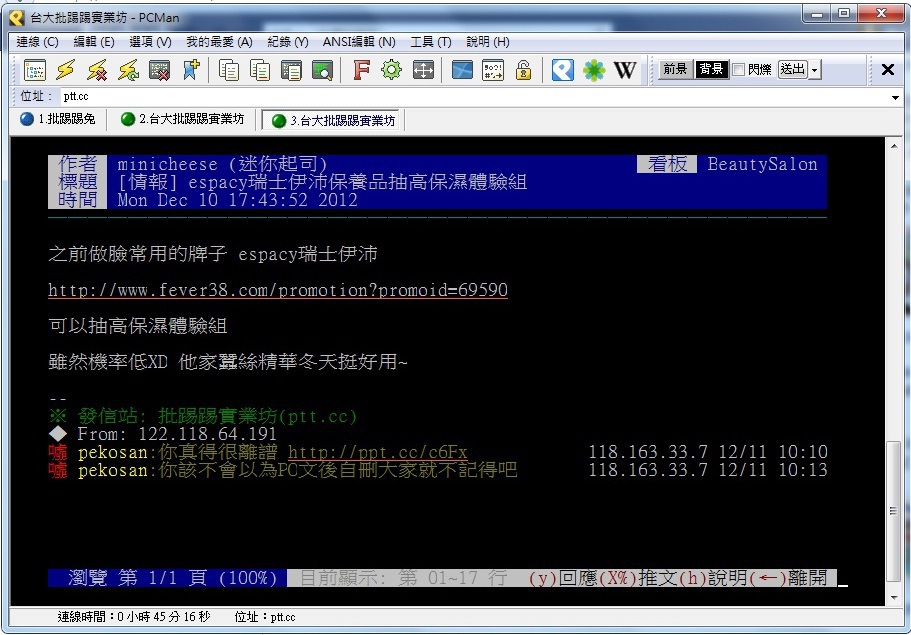Click the lightning disconnect icon with red X

pos(97,70)
